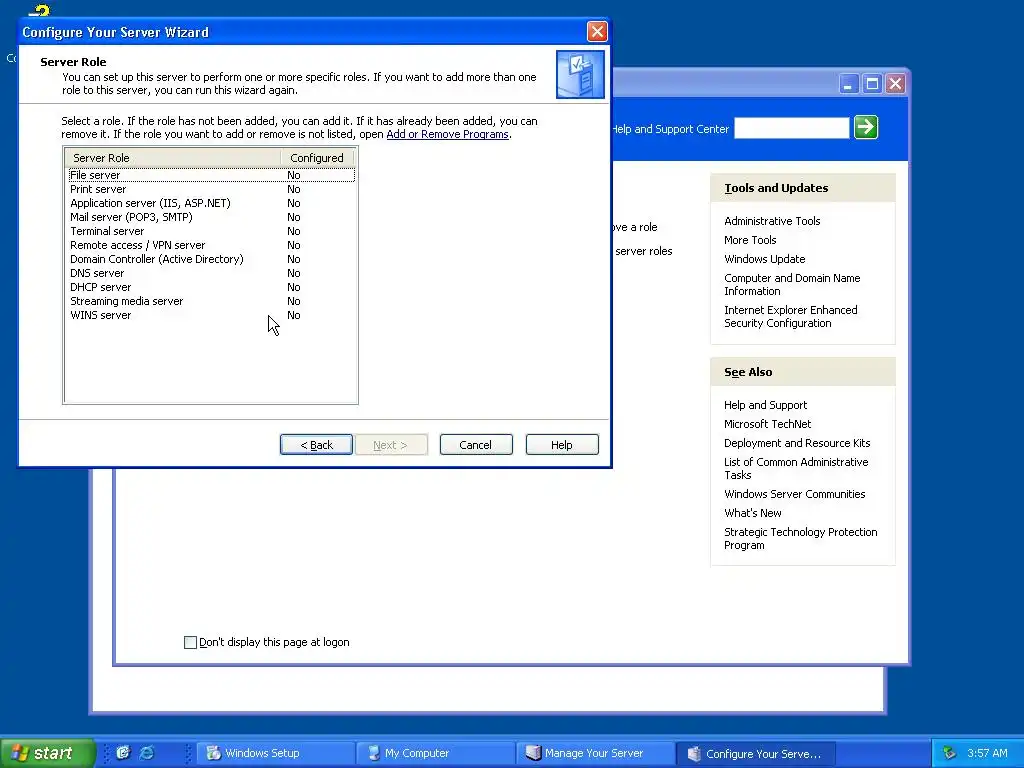Select the File server role row
Viewport: 1024px width, 768px height.
212,175
